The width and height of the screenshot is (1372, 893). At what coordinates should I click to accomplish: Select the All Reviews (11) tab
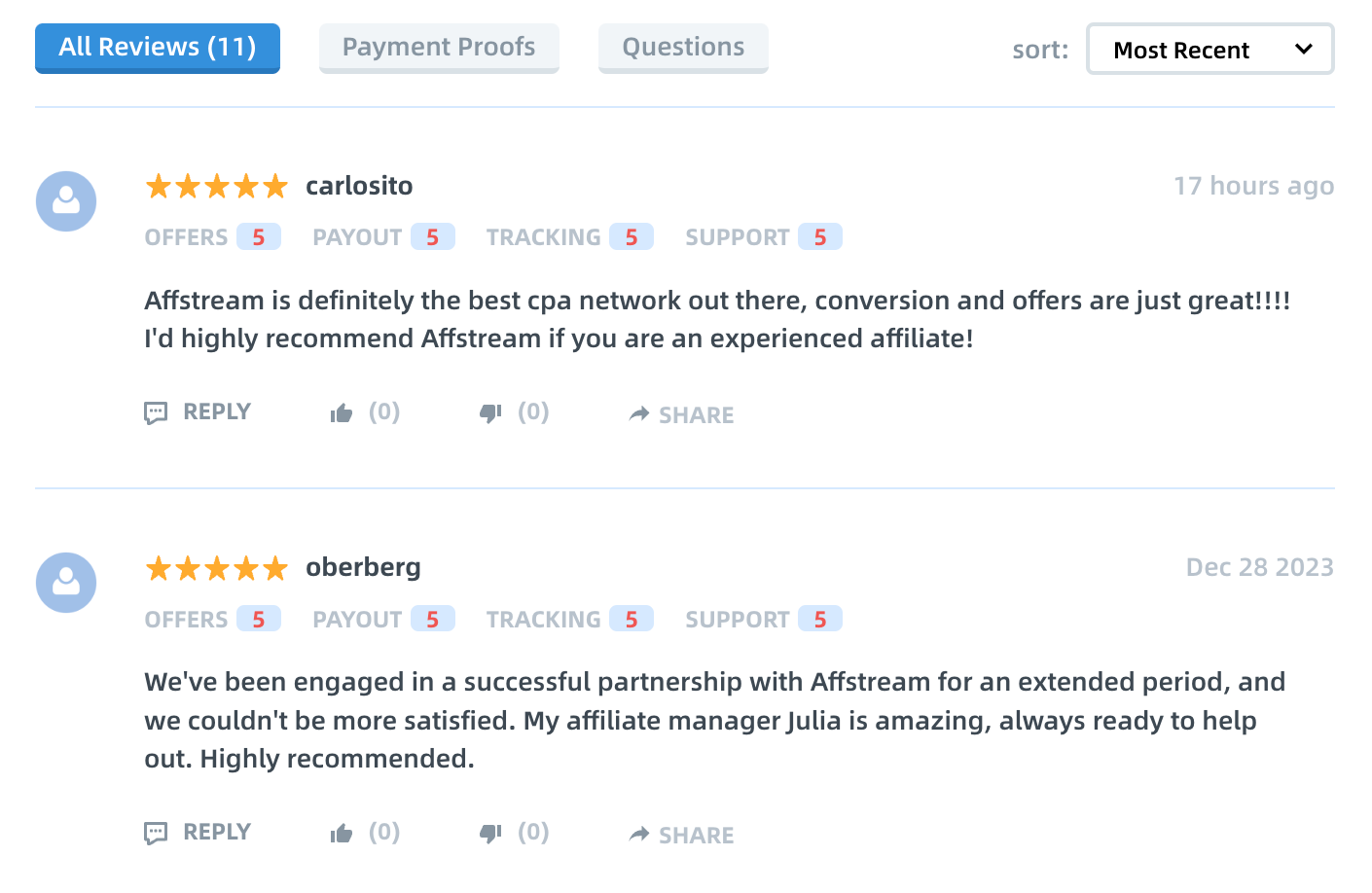pos(158,48)
